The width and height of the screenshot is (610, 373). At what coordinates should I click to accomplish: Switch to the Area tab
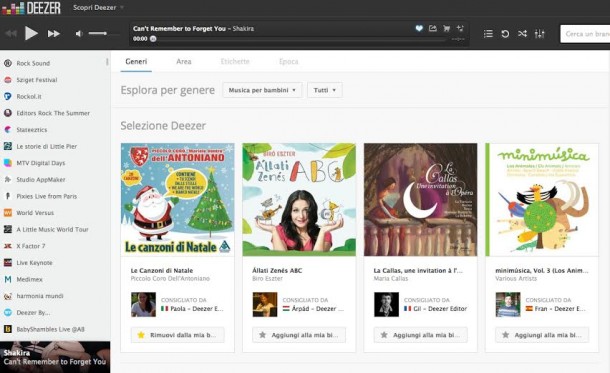pyautogui.click(x=184, y=61)
